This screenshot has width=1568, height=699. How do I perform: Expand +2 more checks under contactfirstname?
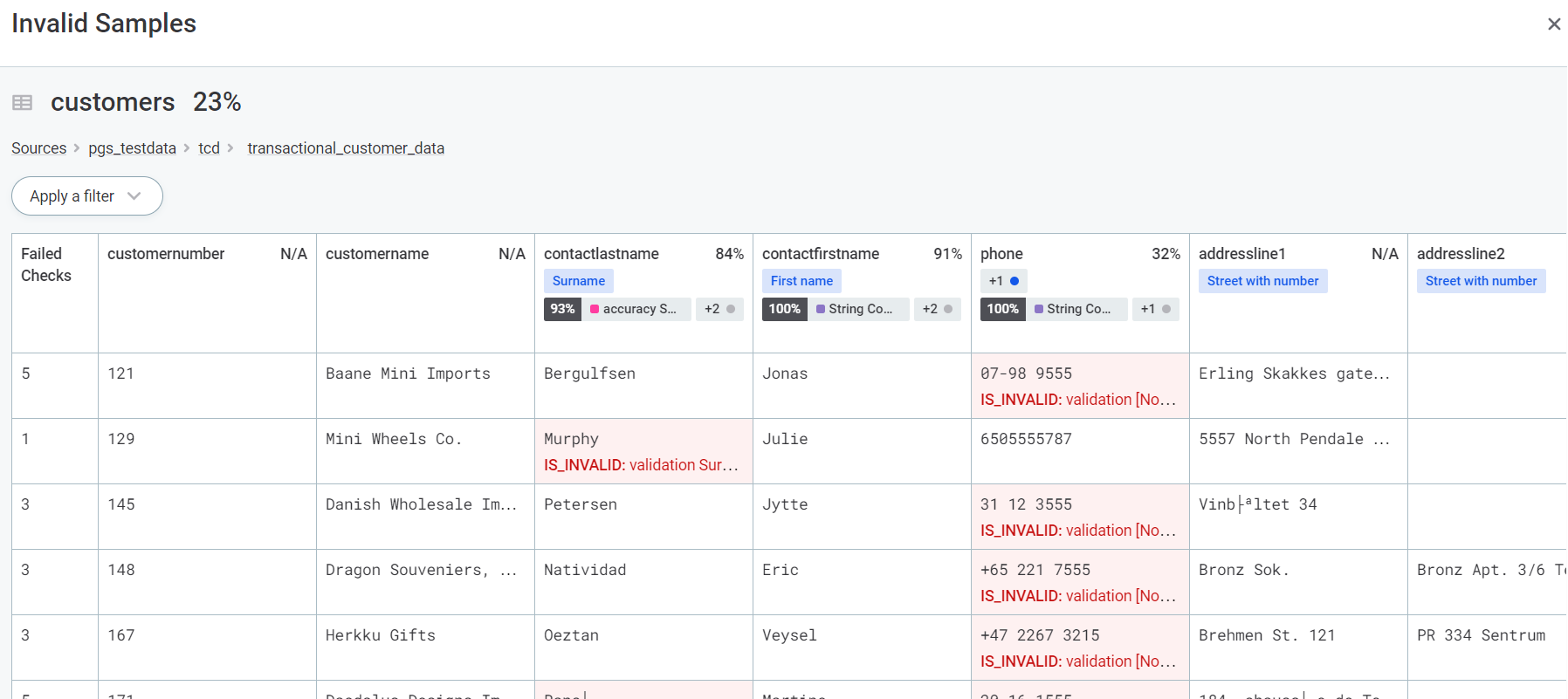coord(937,309)
